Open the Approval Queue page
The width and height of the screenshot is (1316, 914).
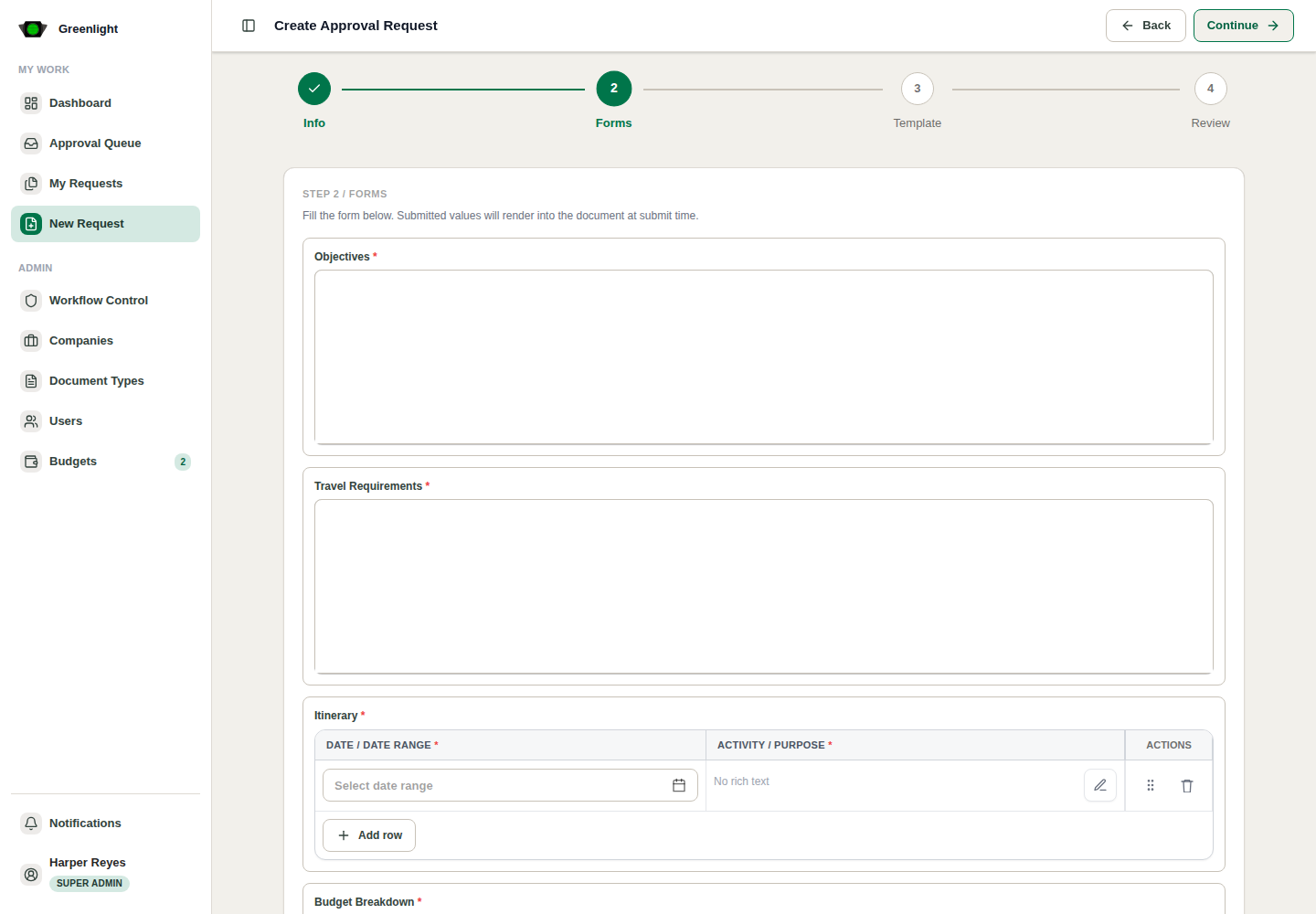(x=105, y=143)
